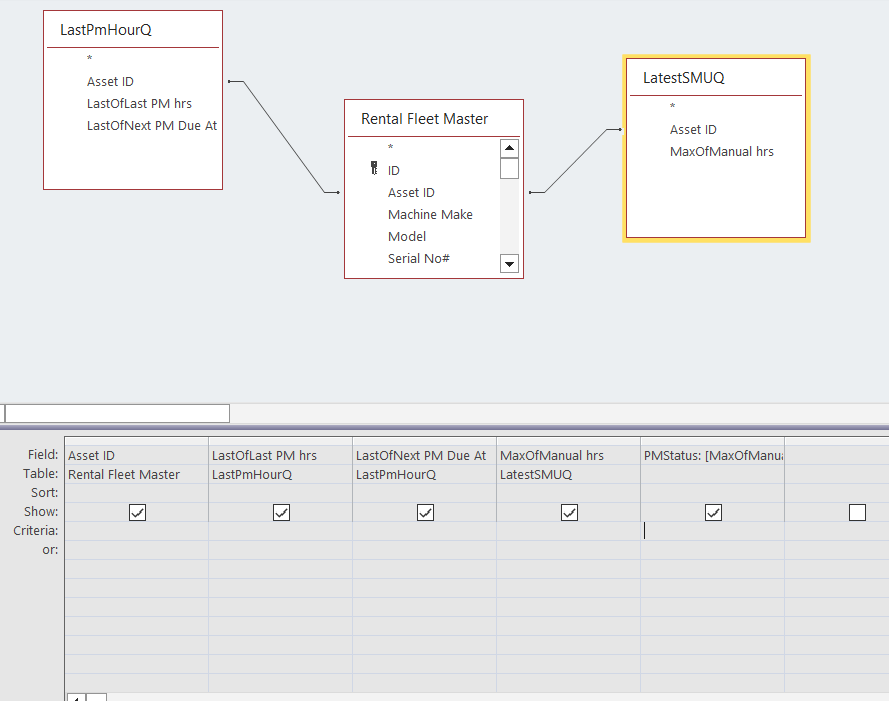Click Asset ID field cell in grid
This screenshot has height=701, width=889.
(137, 455)
